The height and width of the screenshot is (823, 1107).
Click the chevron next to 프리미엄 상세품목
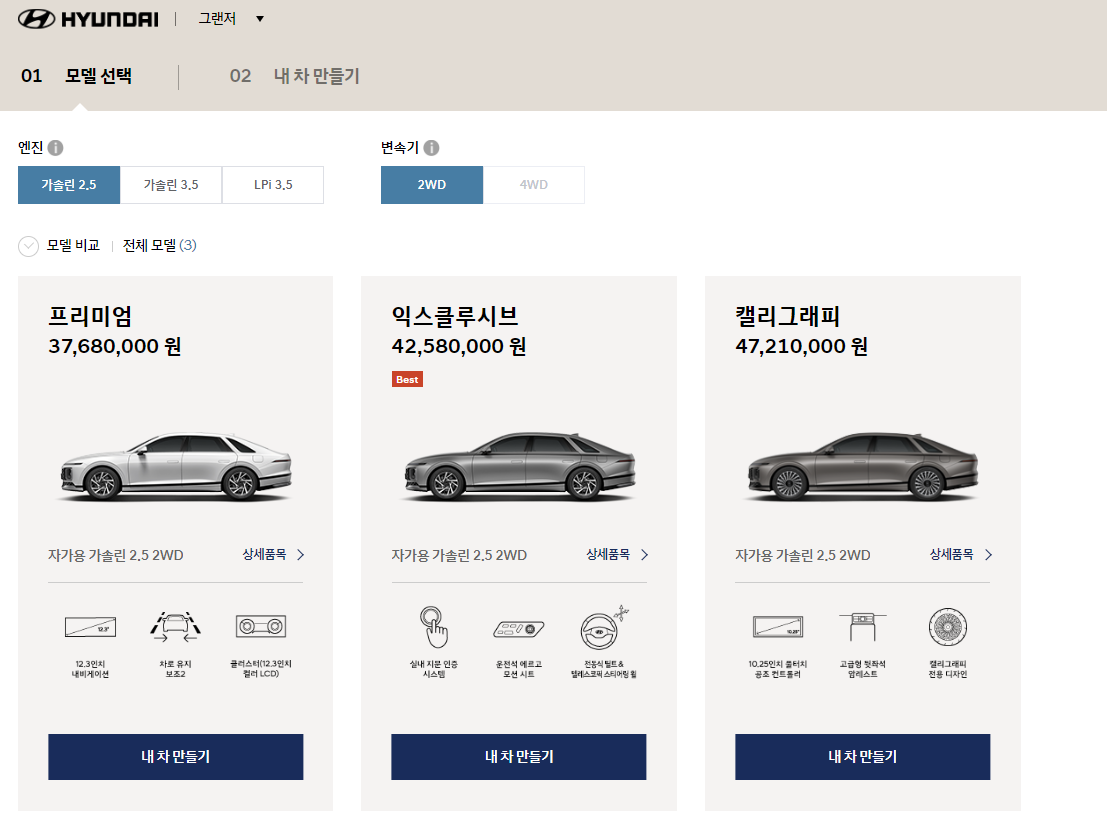point(301,555)
